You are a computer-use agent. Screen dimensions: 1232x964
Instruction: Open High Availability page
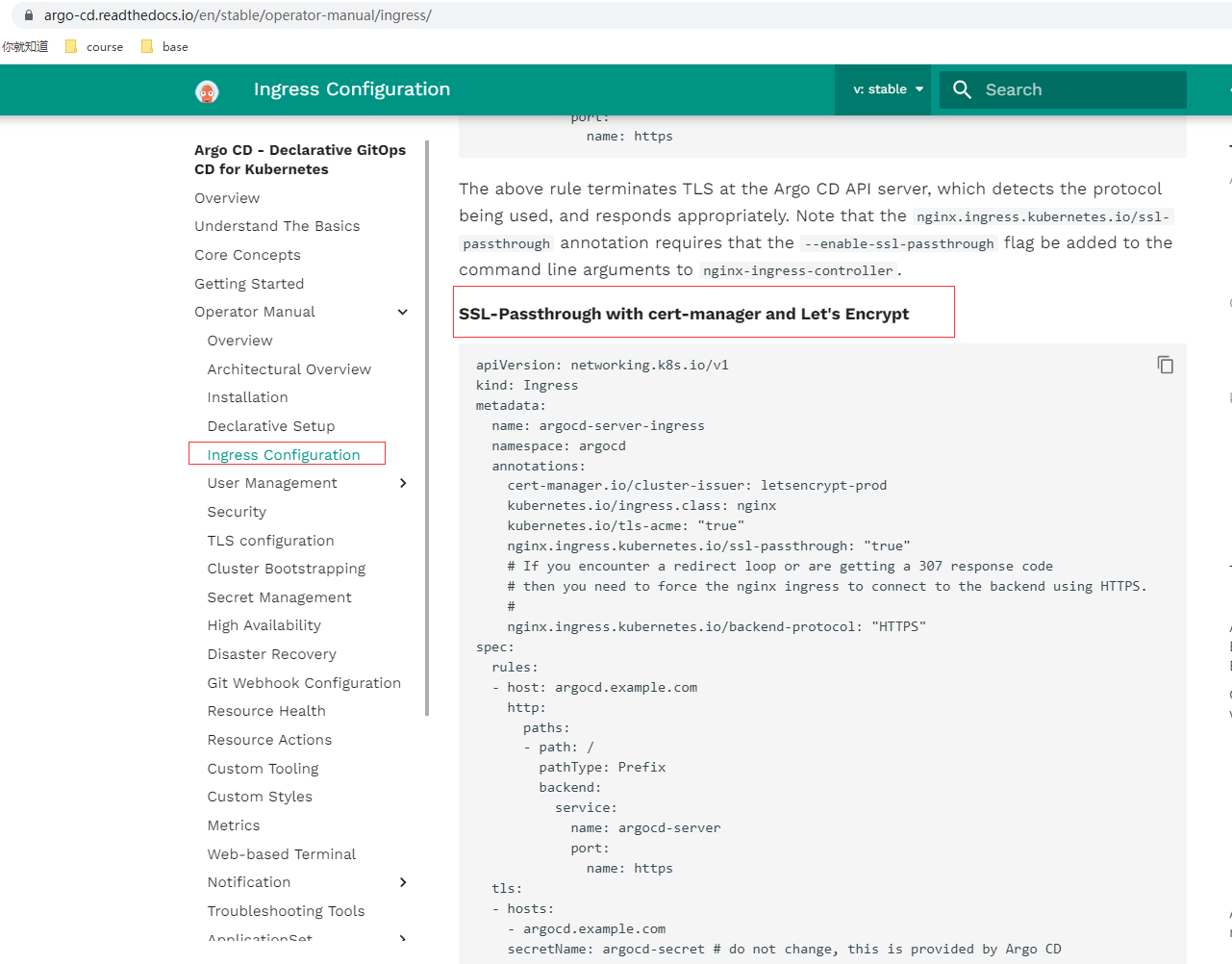(264, 625)
